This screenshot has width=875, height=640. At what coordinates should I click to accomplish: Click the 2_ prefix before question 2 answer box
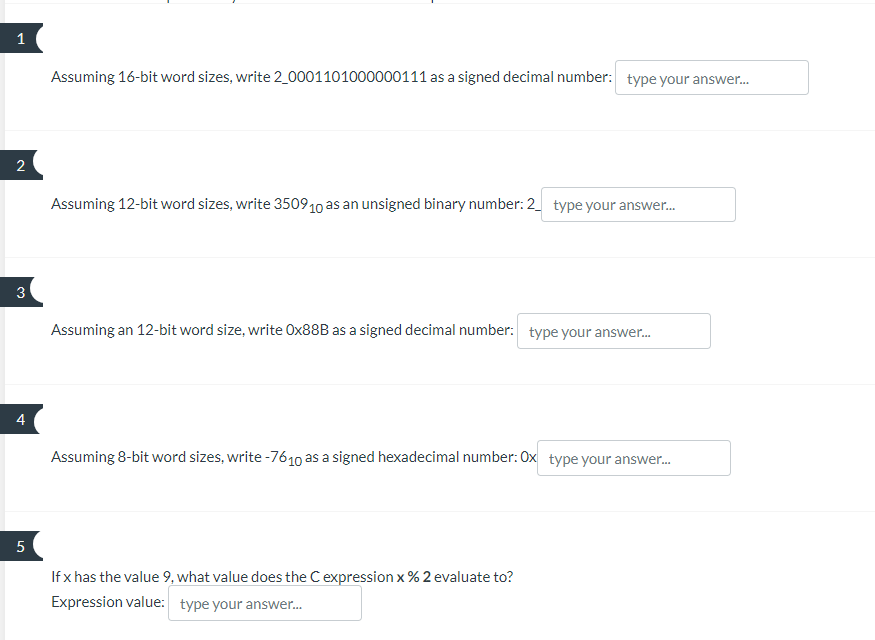tap(534, 204)
